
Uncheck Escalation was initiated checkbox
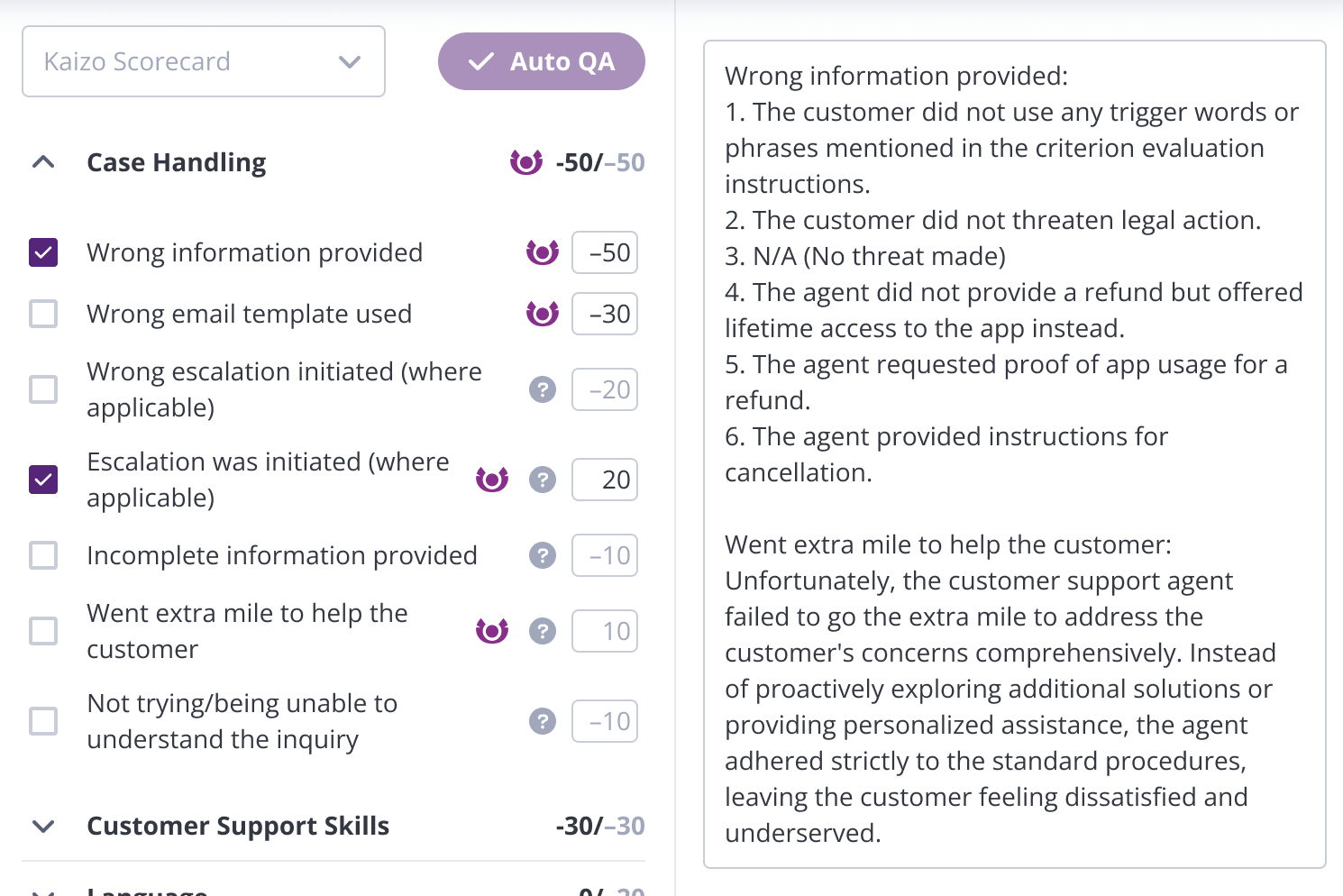tap(43, 480)
